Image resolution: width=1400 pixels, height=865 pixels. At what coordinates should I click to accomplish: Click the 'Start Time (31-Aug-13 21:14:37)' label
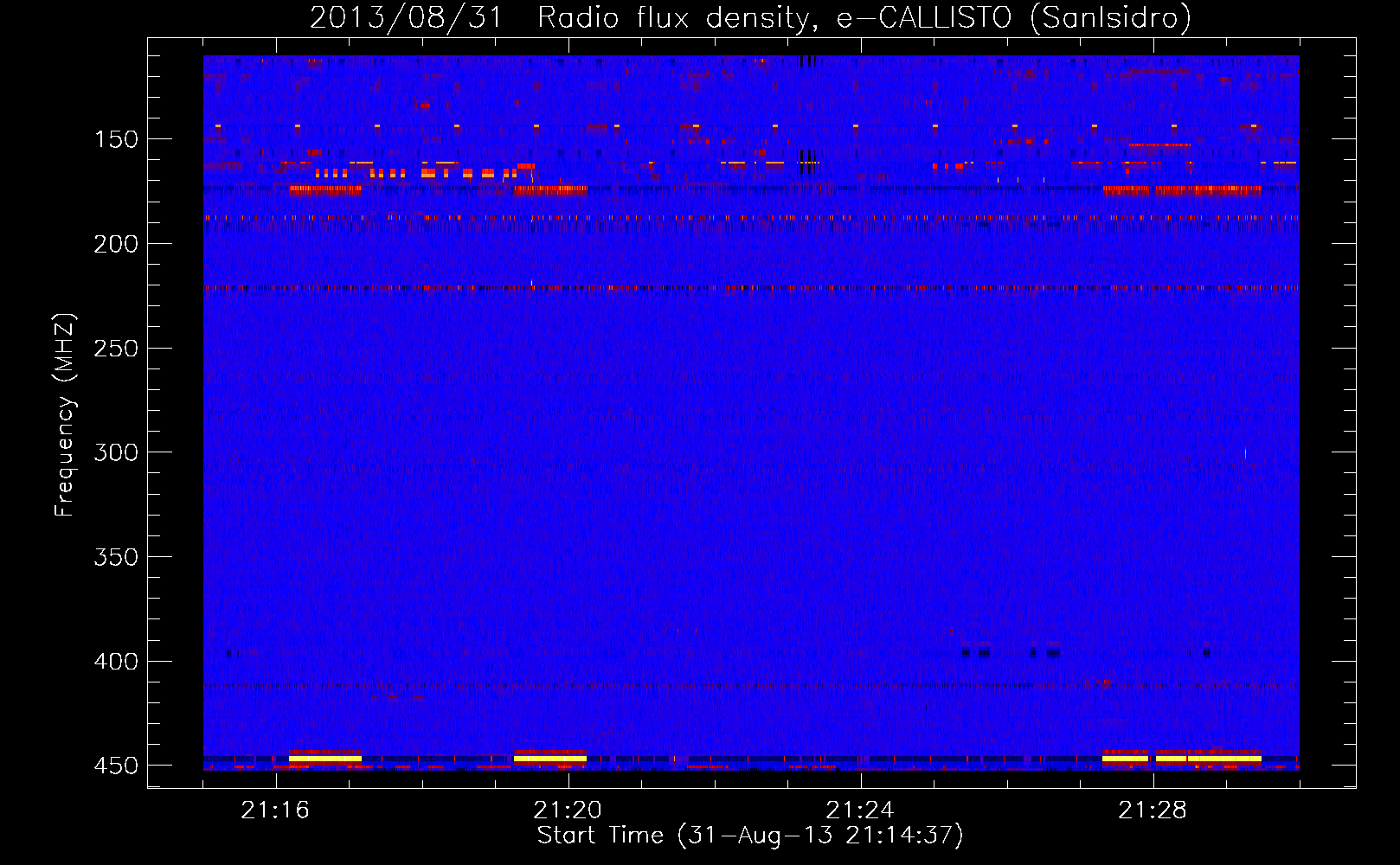click(750, 836)
